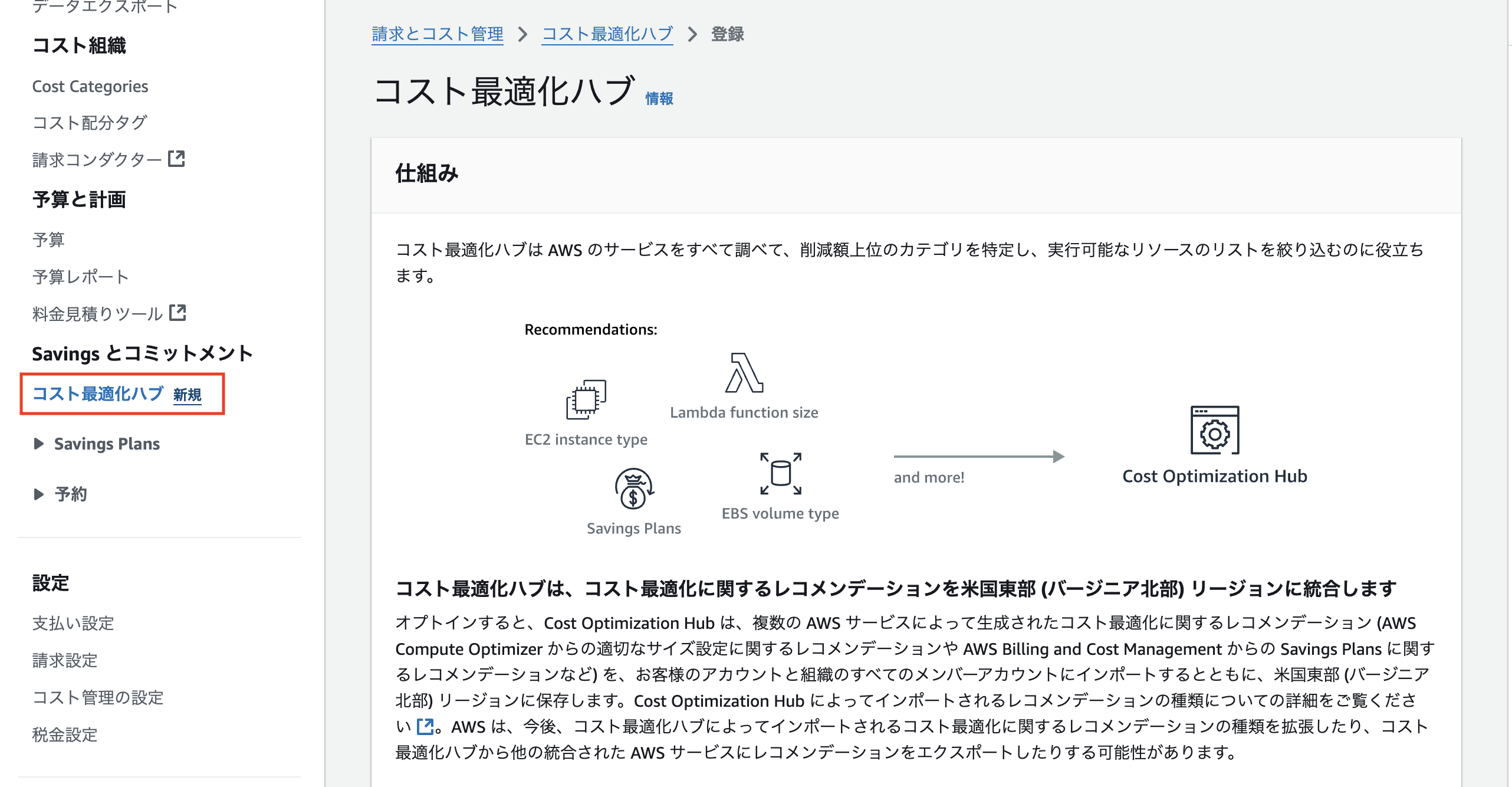Viewport: 1512px width, 787px height.
Task: Expand the Savings Plans section
Action: pos(39,444)
